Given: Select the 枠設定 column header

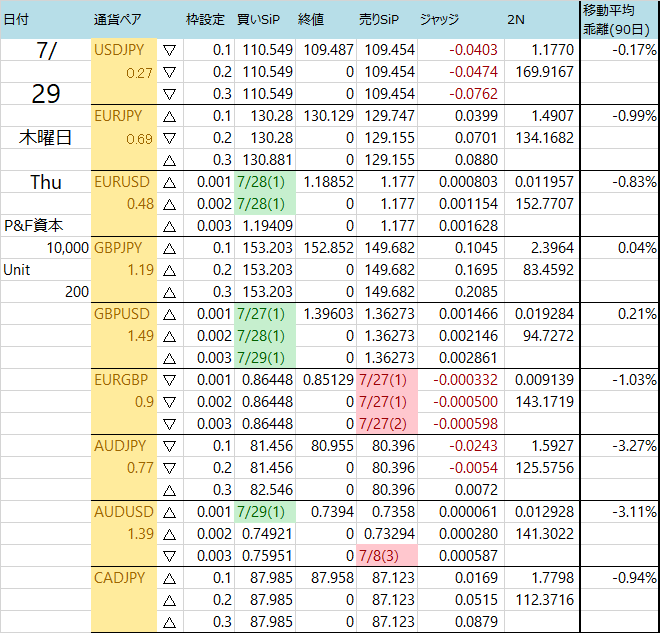Looking at the screenshot, I should point(205,19).
